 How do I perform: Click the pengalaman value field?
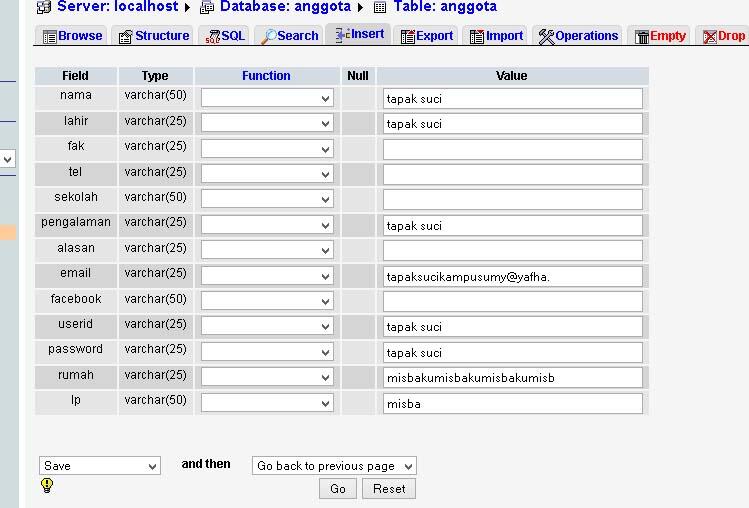(513, 225)
